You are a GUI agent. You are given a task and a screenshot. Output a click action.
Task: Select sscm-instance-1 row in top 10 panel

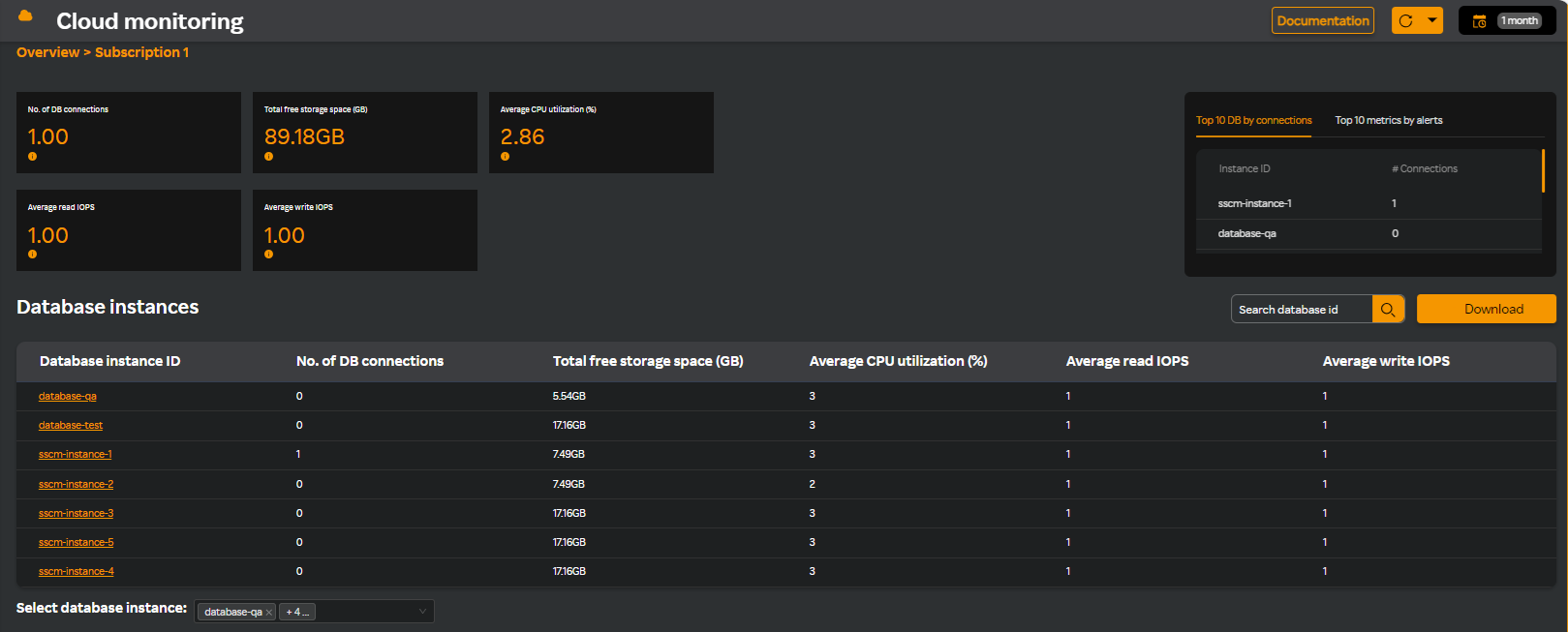(1368, 203)
